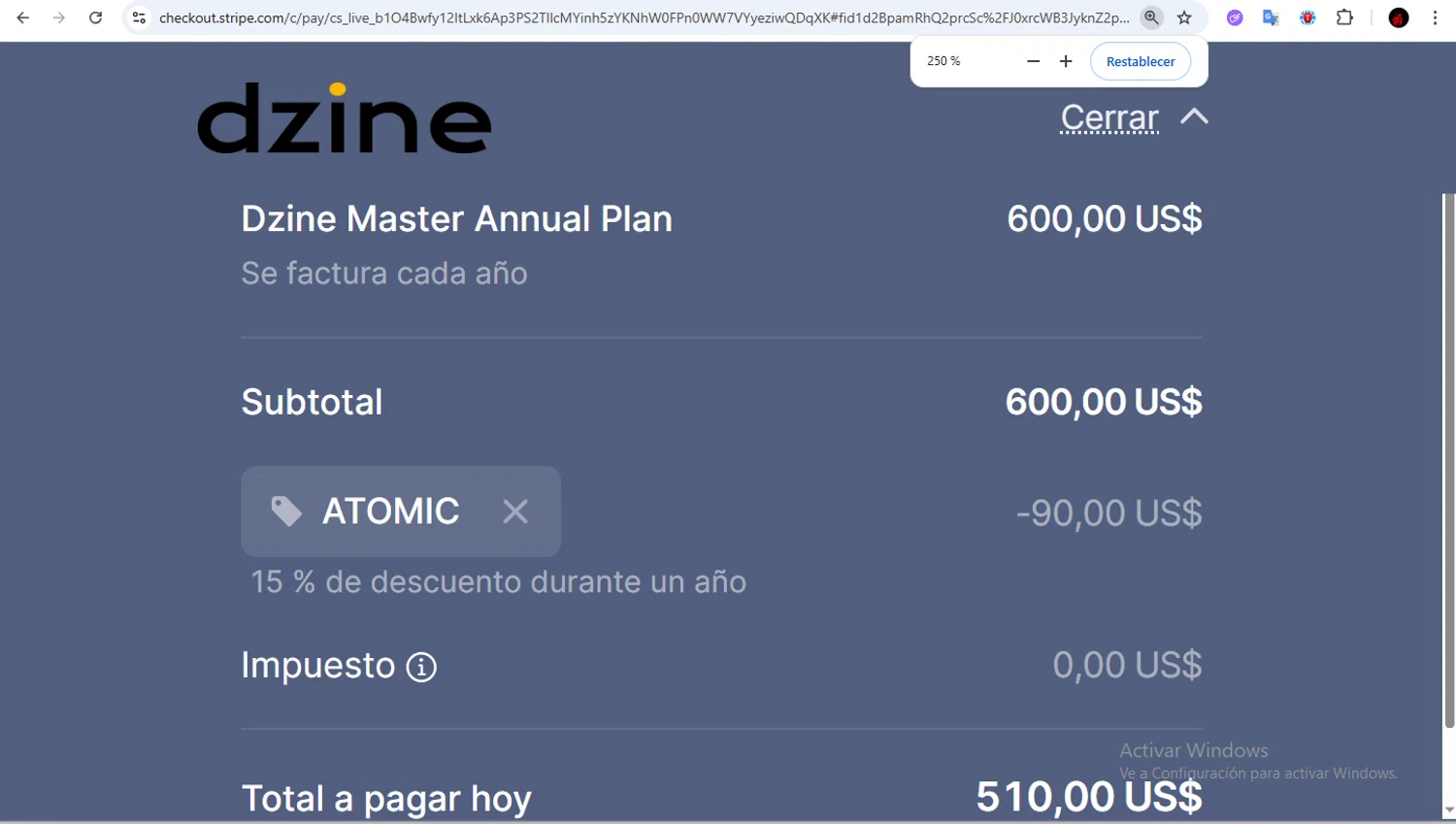Click 'Total a pagar hoy' label
The width and height of the screenshot is (1456, 824).
coord(386,799)
